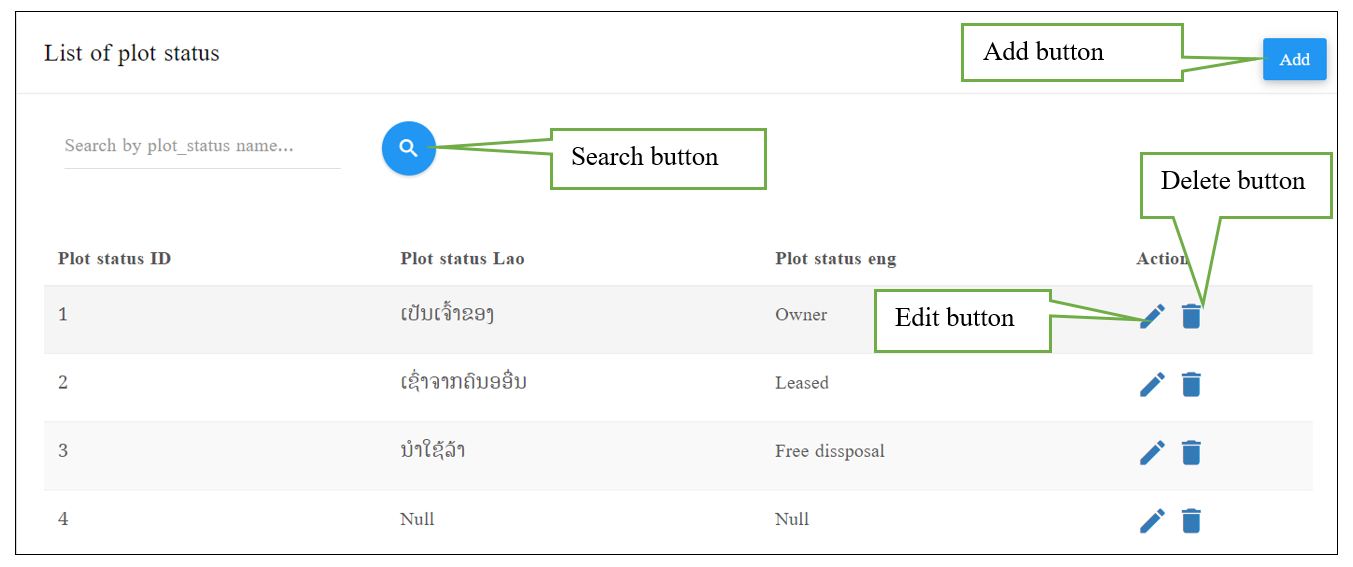
Task: Edit the Leased plot status row
Action: click(1153, 384)
